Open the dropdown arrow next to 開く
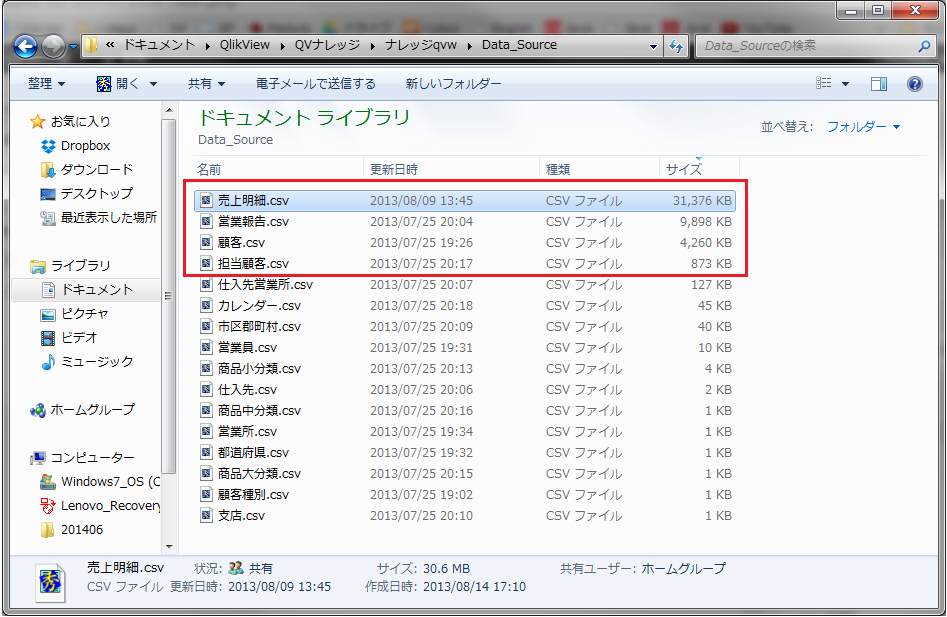This screenshot has height=617, width=947. (x=153, y=84)
